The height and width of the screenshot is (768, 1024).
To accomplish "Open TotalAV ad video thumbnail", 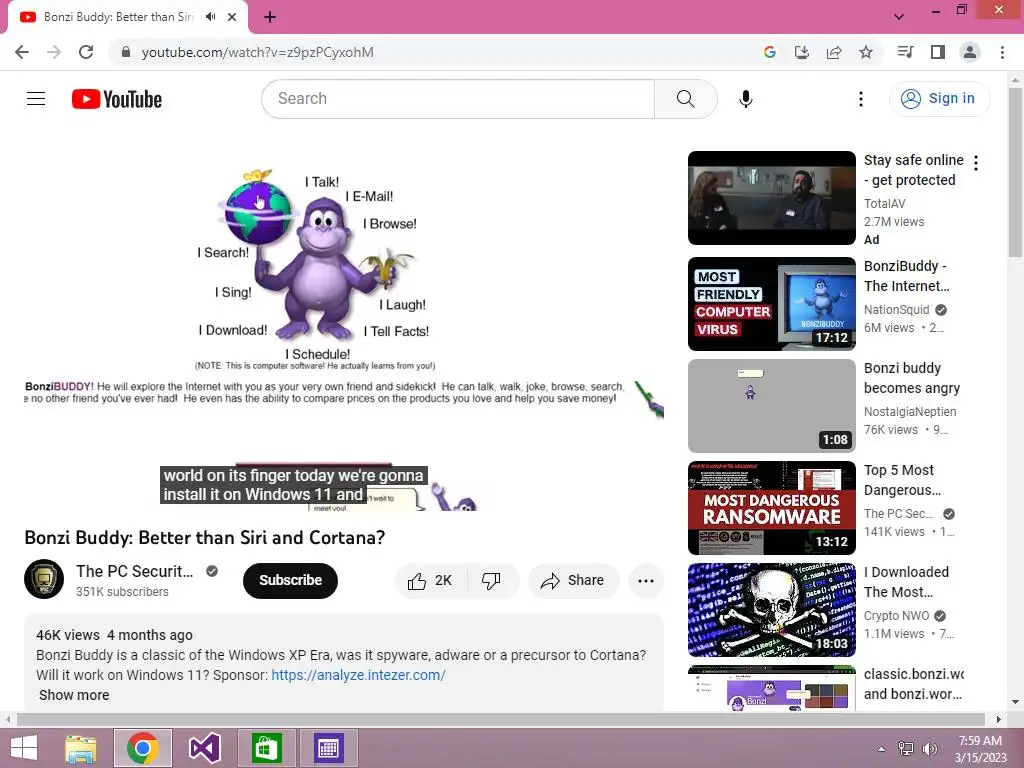I will point(772,198).
